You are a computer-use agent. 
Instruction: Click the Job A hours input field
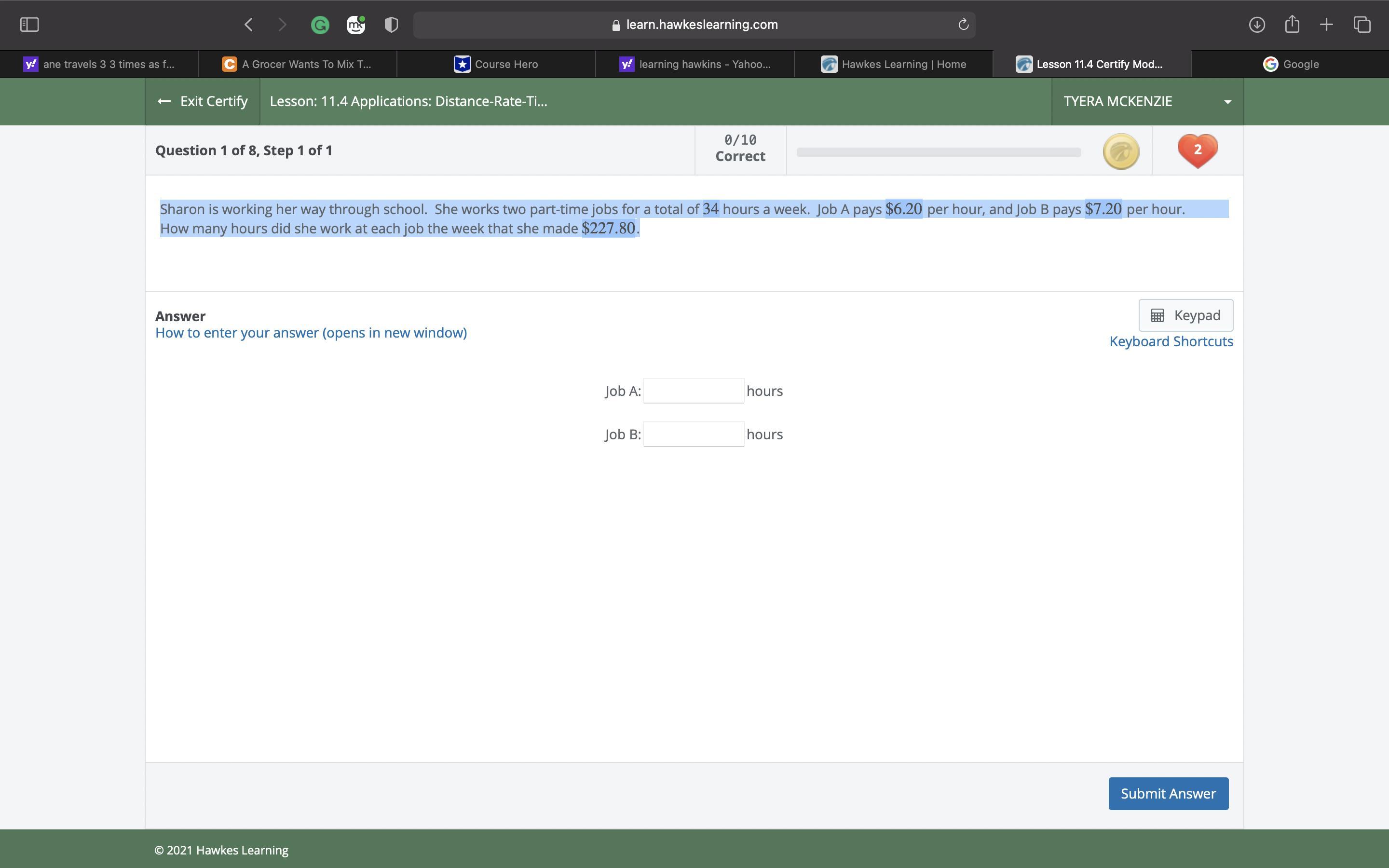coord(694,391)
